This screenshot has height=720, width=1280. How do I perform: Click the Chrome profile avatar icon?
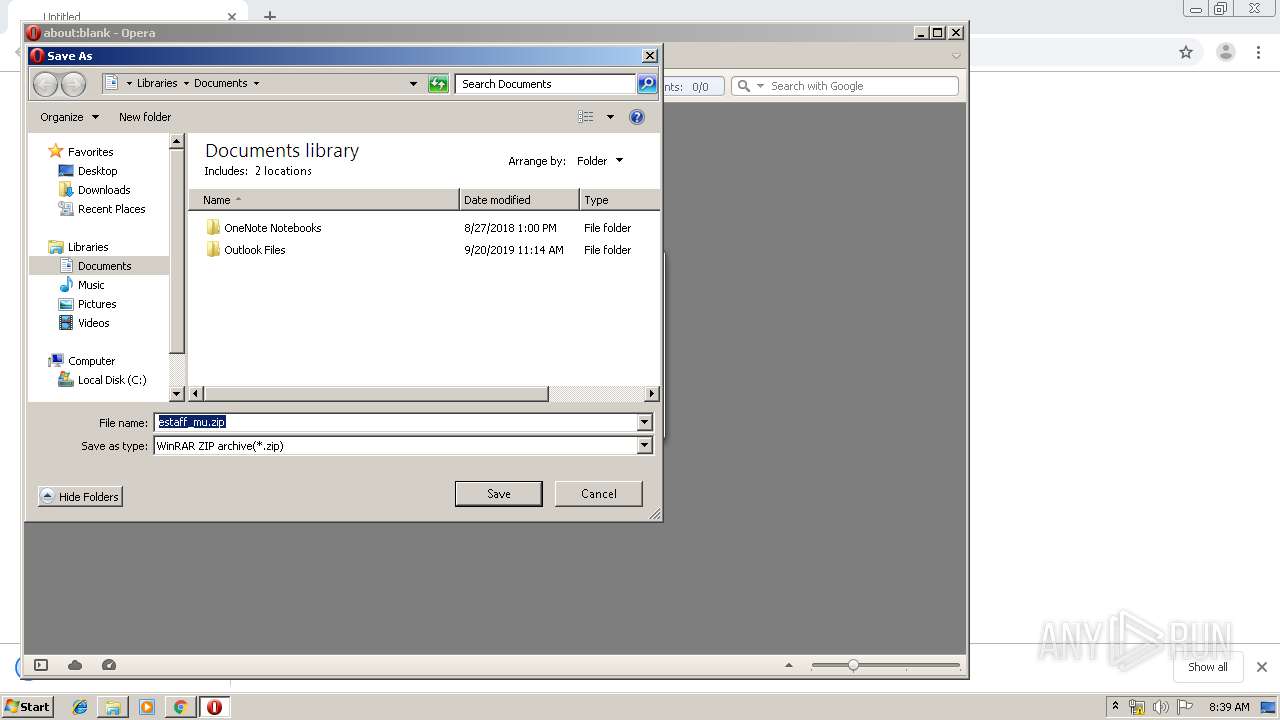click(x=1226, y=52)
